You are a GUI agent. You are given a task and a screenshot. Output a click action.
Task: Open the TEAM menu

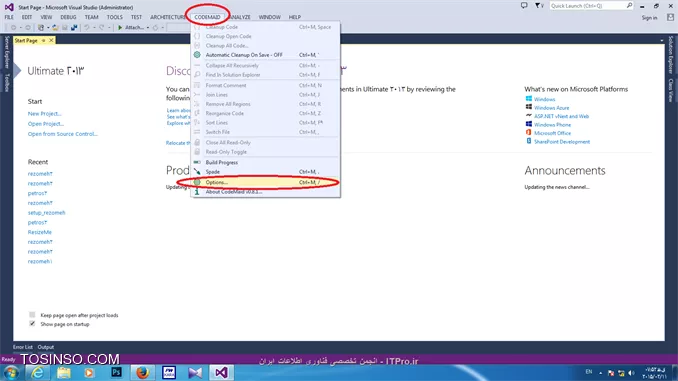[x=91, y=17]
